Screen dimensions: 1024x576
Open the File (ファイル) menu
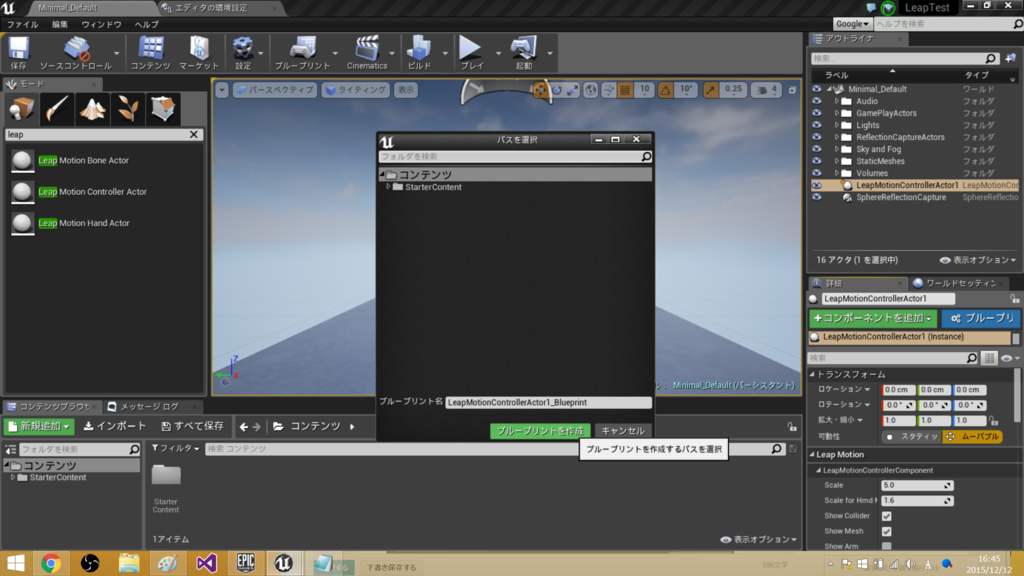(23, 24)
